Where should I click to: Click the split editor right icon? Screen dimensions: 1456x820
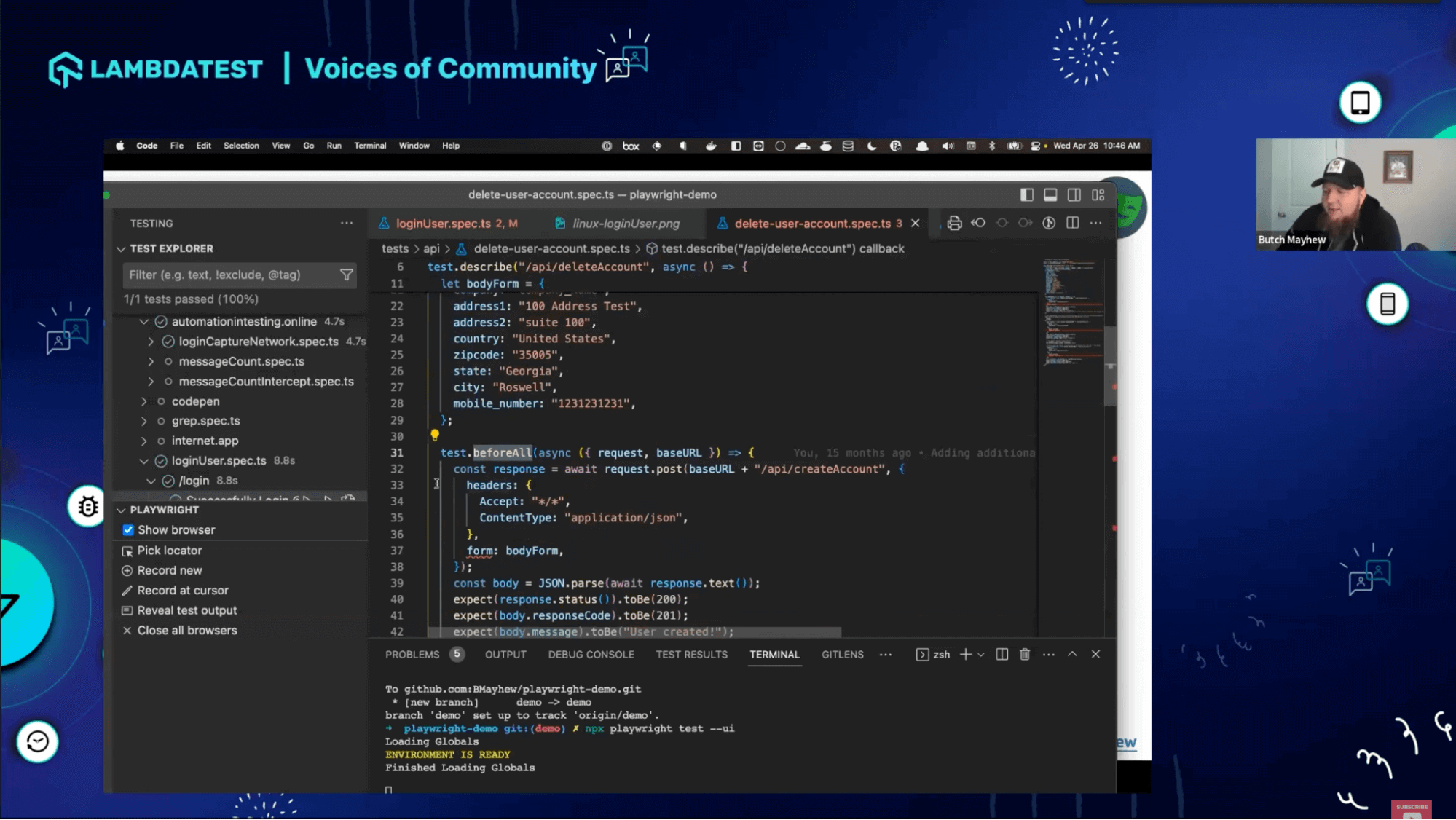point(1072,223)
